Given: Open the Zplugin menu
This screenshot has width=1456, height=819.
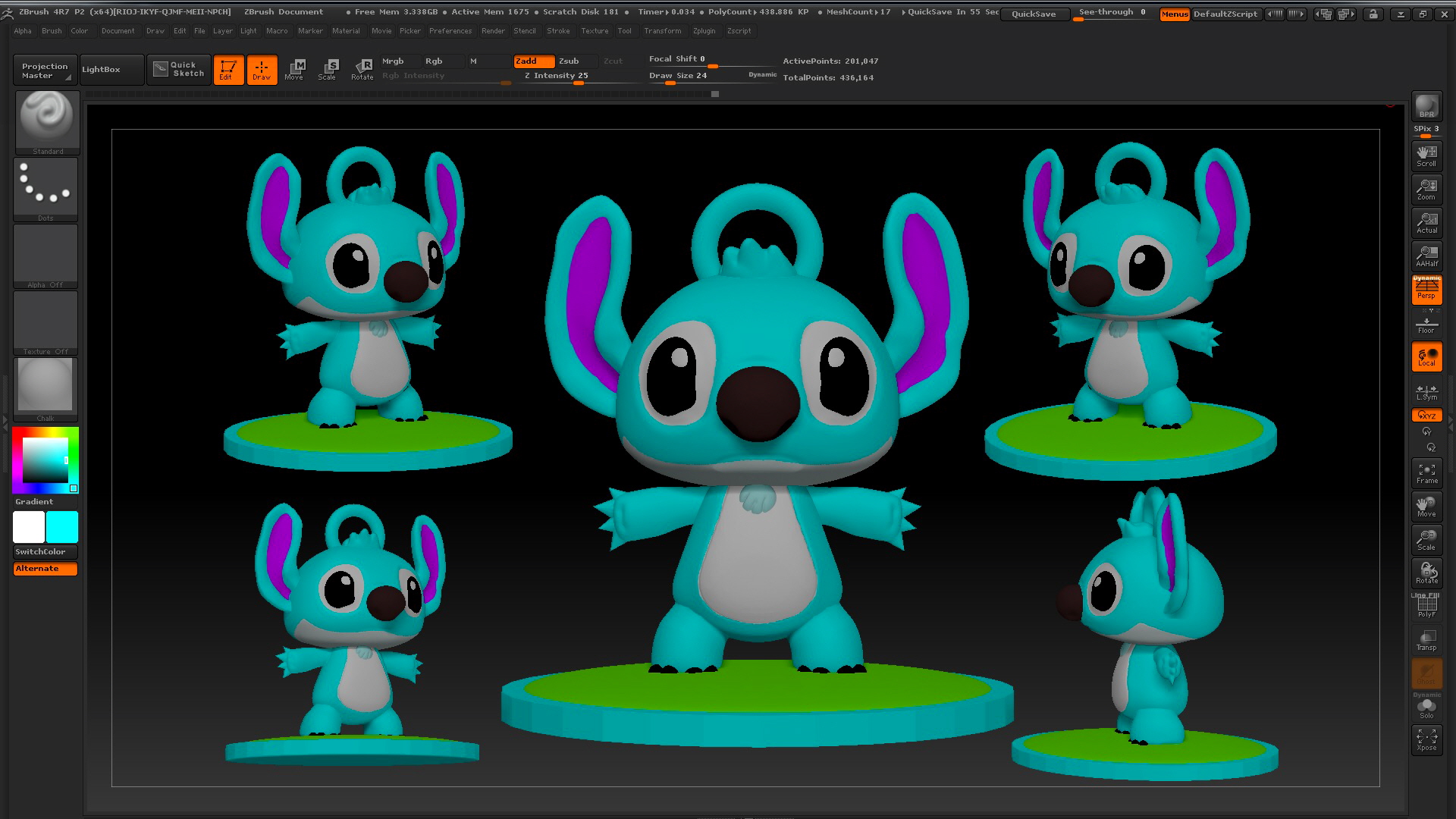Looking at the screenshot, I should coord(704,31).
